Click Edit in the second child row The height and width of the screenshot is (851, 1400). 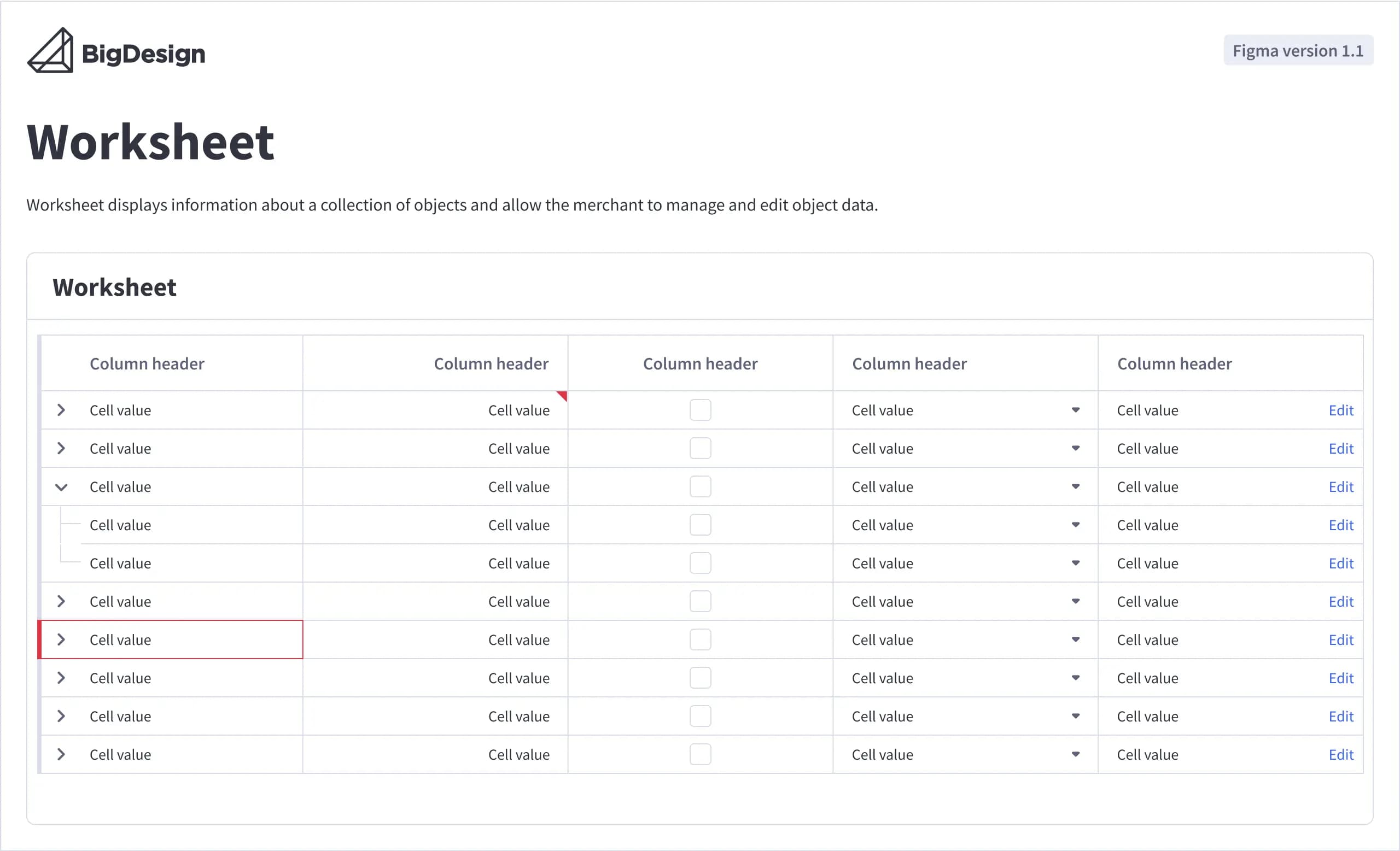point(1341,563)
